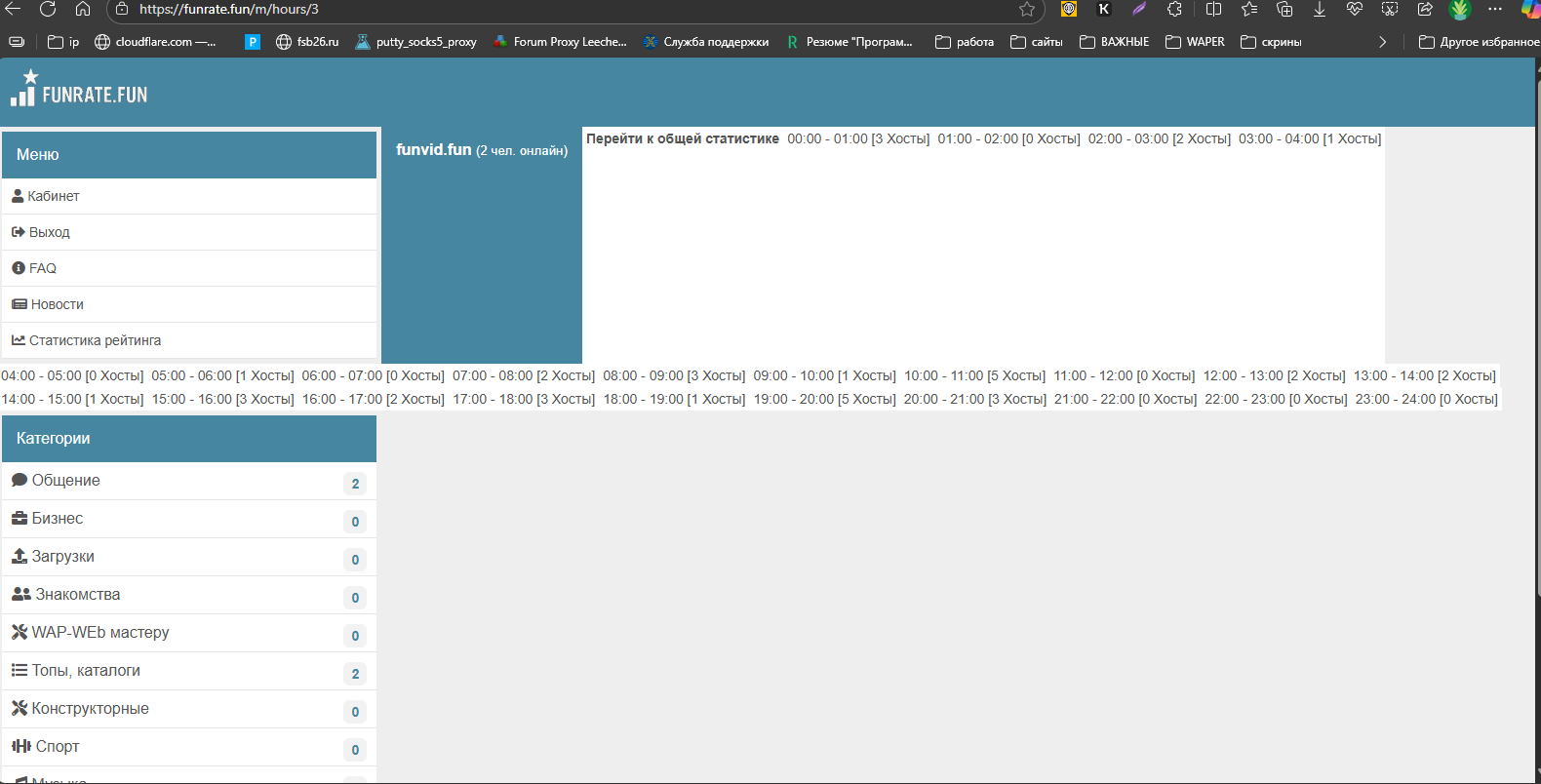Open Новости in the sidebar menu
1541x784 pixels.
tap(57, 304)
